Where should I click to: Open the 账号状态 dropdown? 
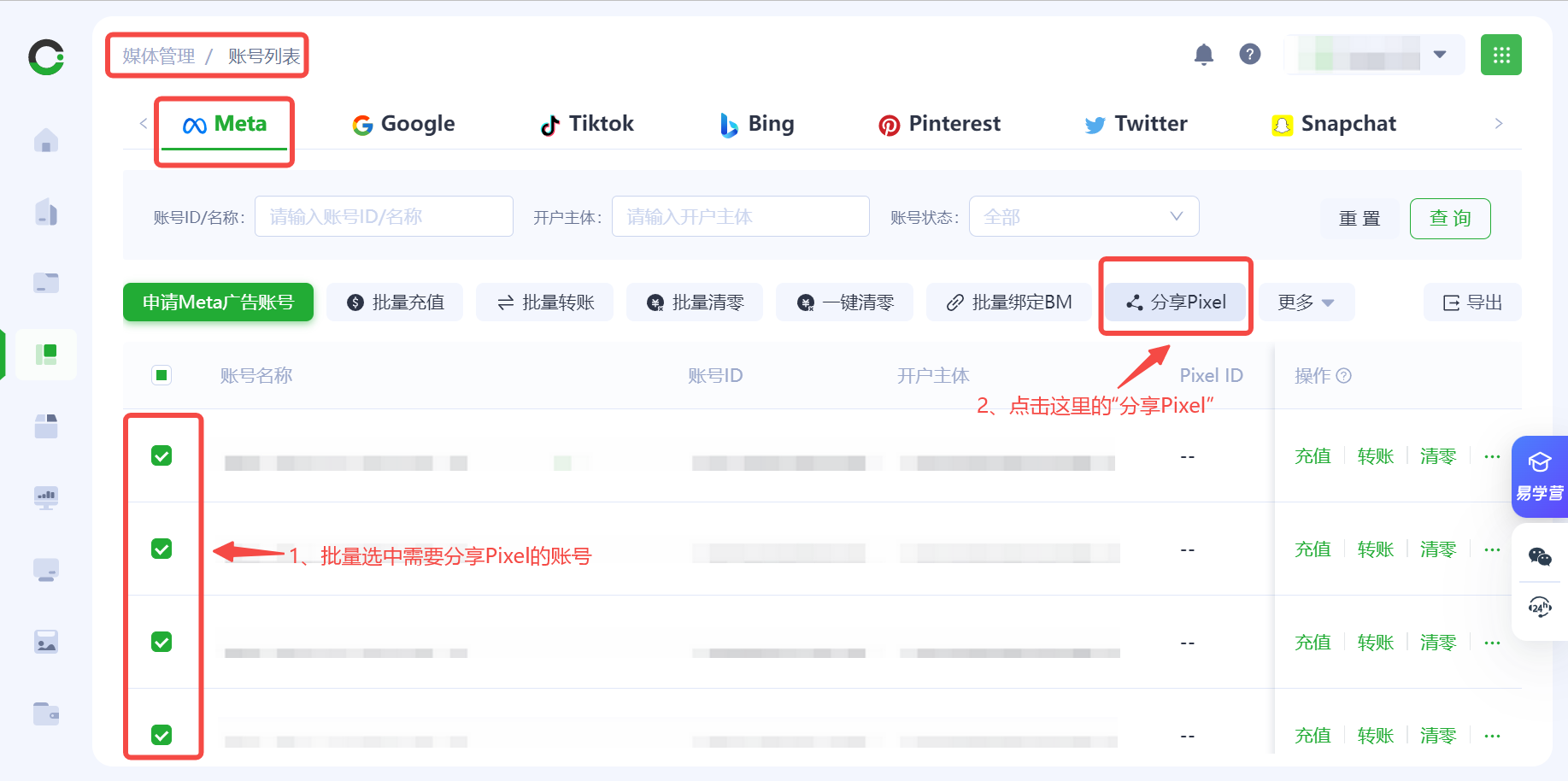click(x=1083, y=217)
